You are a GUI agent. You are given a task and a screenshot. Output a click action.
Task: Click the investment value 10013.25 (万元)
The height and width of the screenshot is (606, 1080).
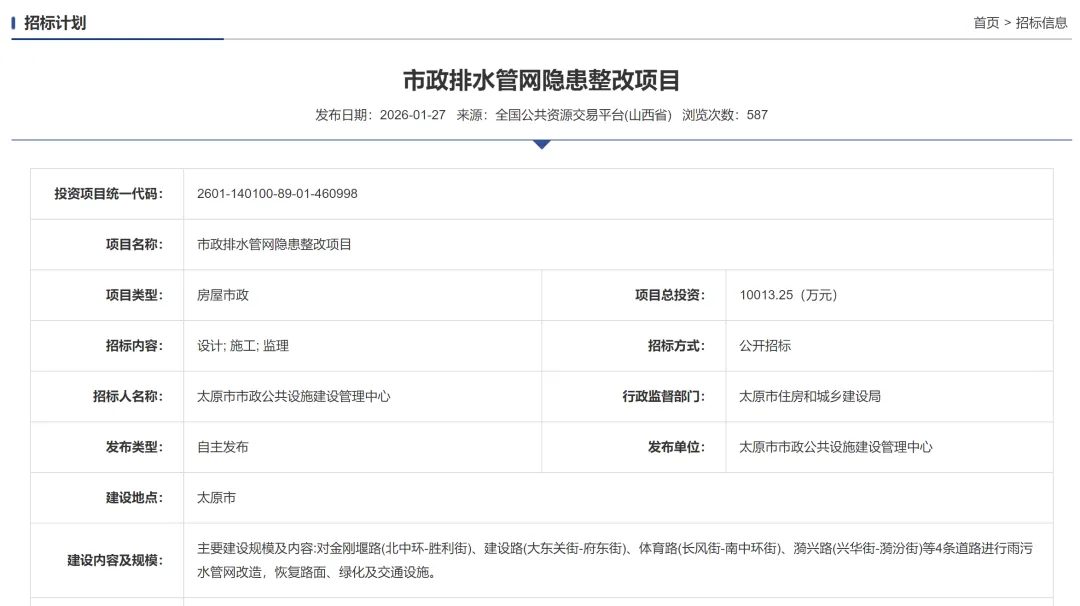(x=788, y=295)
